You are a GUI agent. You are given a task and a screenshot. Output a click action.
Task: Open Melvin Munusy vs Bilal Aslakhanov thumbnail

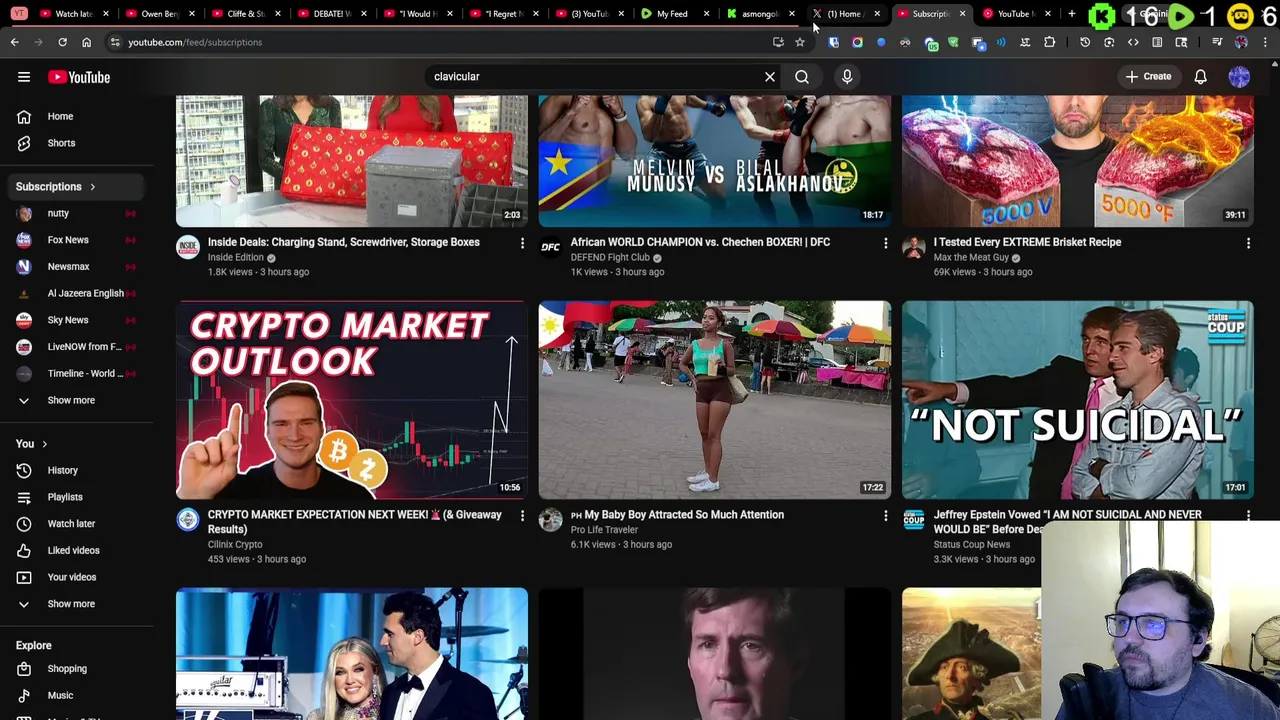[x=715, y=160]
